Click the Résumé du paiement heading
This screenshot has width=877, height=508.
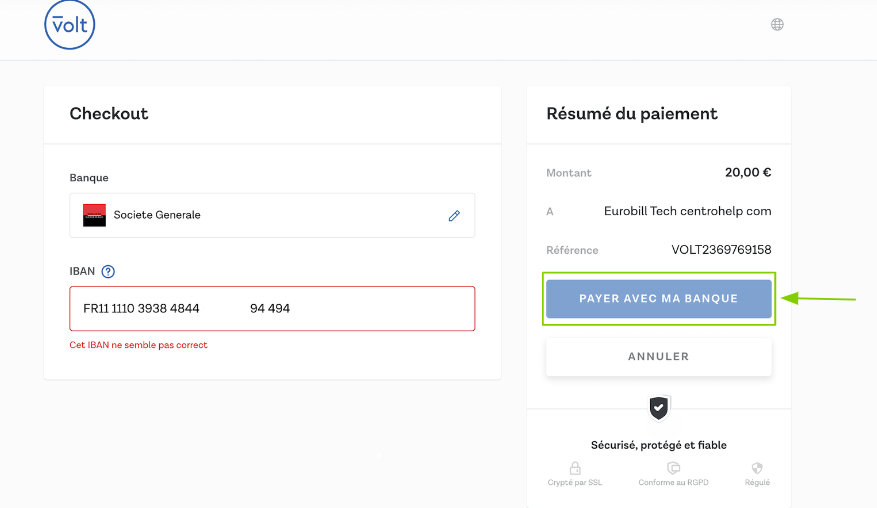(x=632, y=113)
